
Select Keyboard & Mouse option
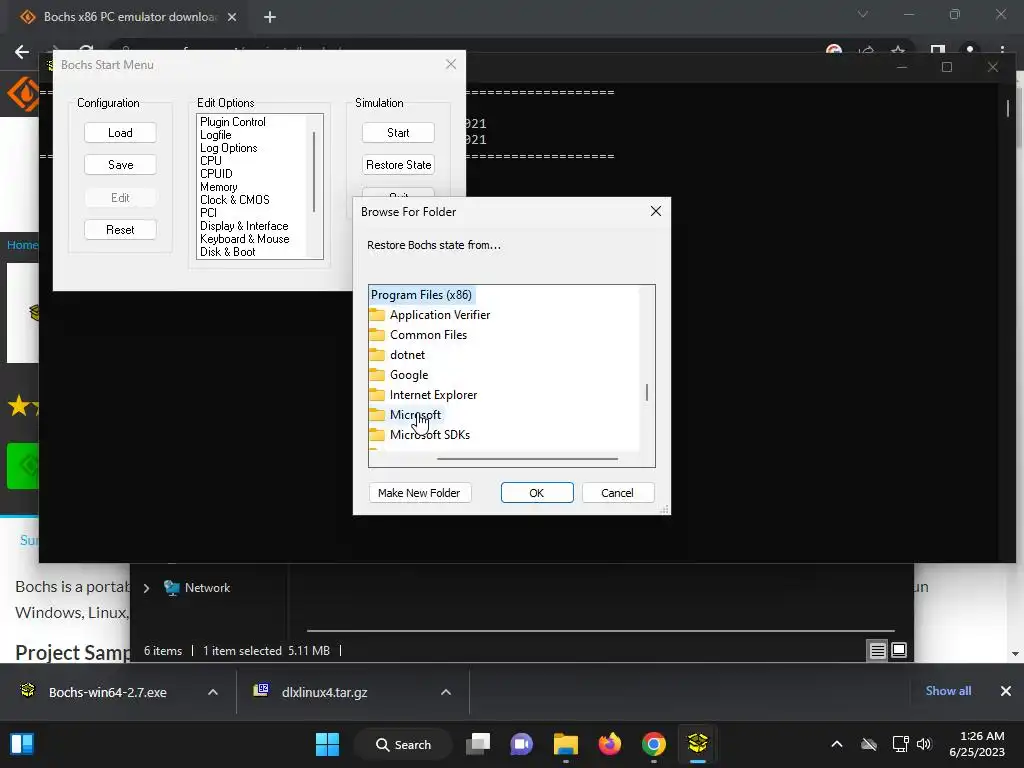point(244,239)
